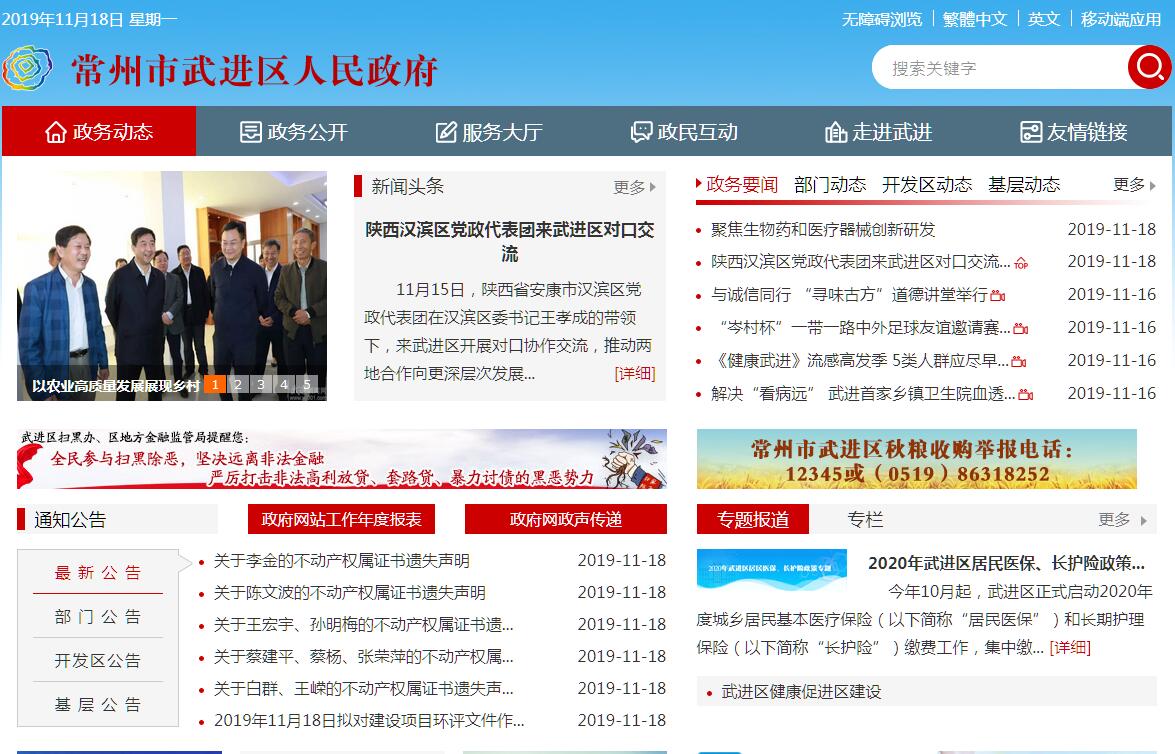Click the 扫黑除恶 anti-crime banner
Viewport: 1175px width, 754px height.
point(342,459)
